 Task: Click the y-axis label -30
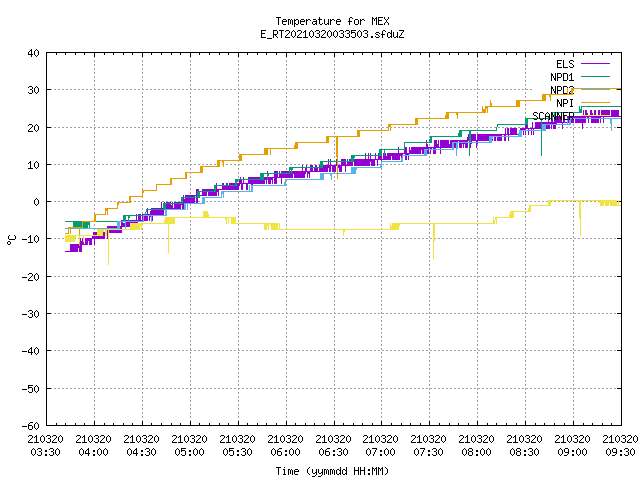[31, 314]
